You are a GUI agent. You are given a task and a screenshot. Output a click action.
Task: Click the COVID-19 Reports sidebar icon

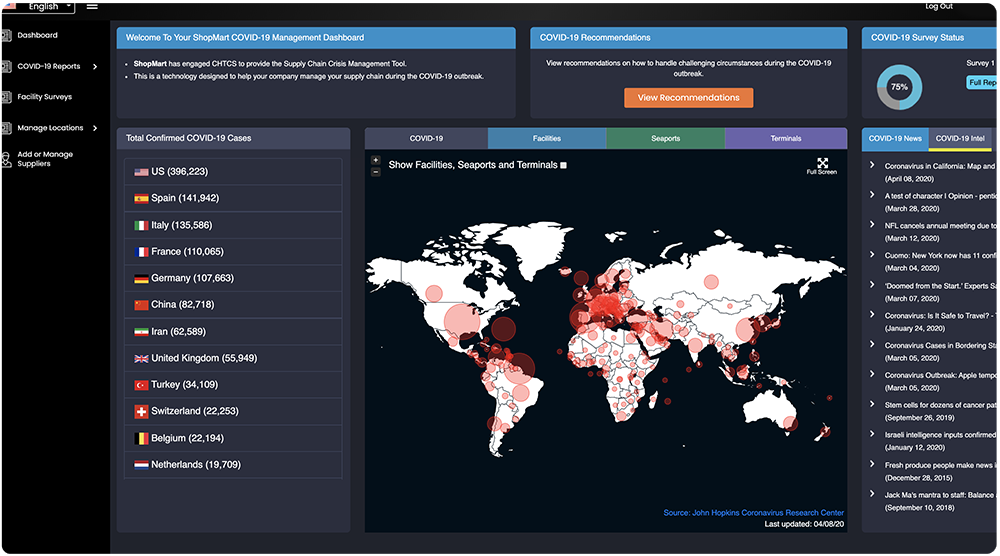[x=6, y=66]
